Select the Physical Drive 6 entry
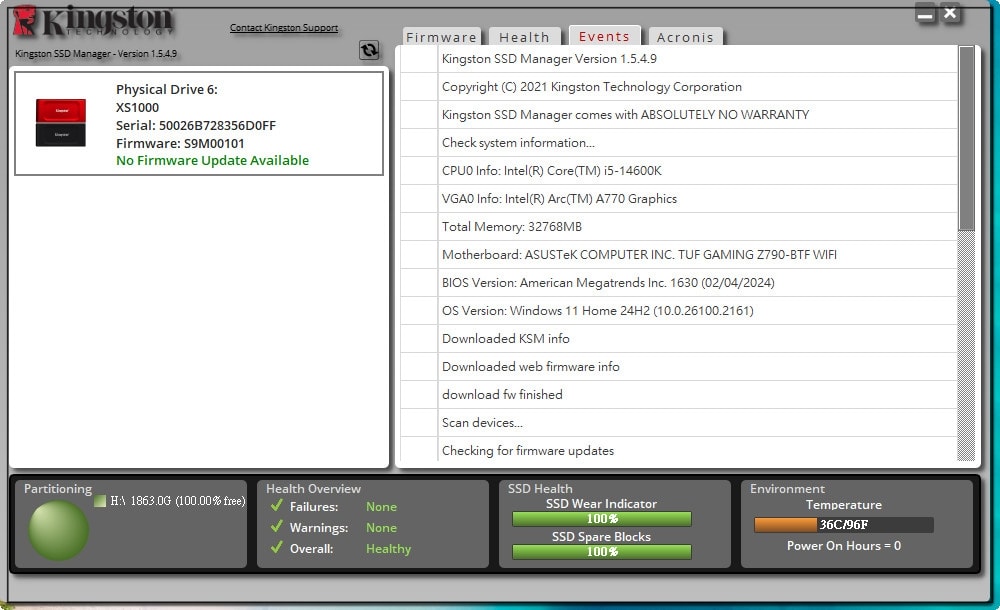 (x=199, y=124)
